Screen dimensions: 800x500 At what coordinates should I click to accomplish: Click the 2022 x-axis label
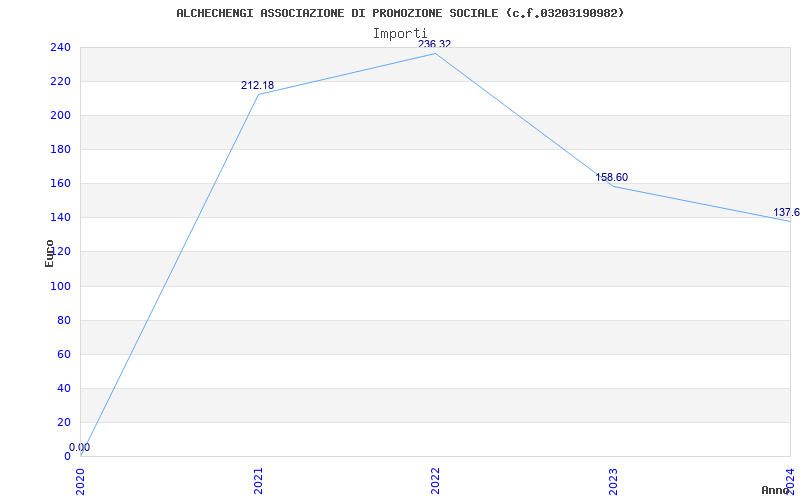click(435, 481)
